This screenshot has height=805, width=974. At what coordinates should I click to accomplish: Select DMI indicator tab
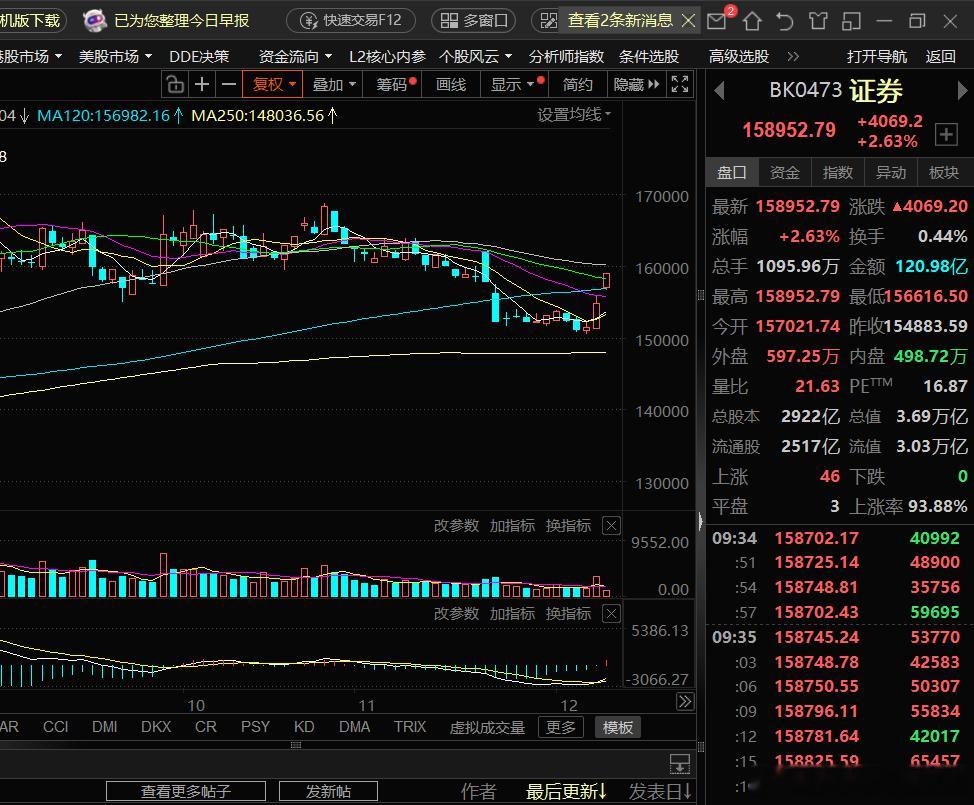pyautogui.click(x=104, y=727)
